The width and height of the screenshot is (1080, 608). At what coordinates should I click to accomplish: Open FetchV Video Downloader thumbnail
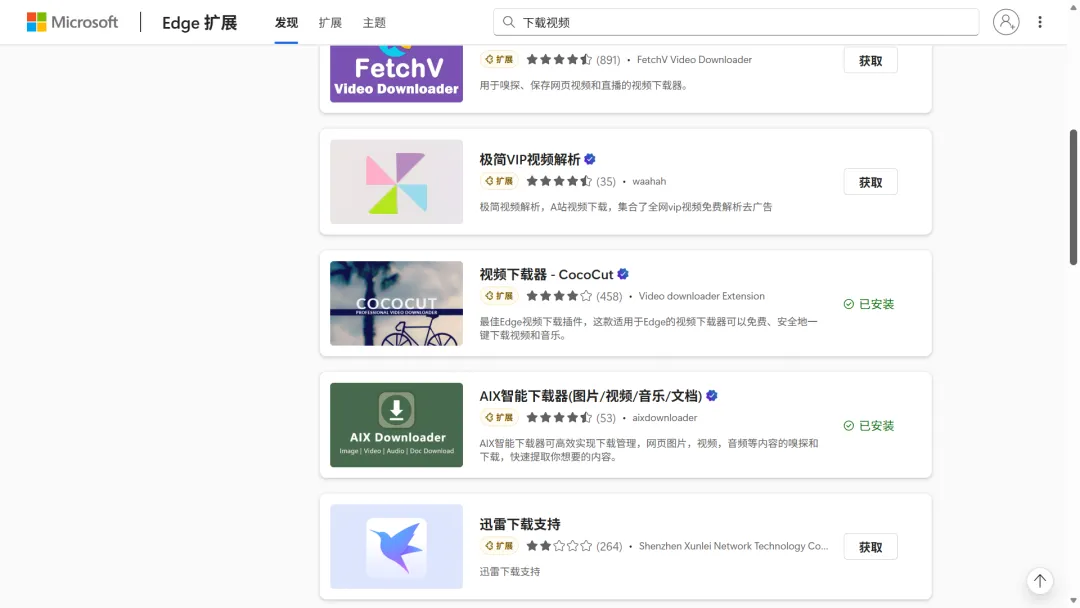pyautogui.click(x=396, y=74)
